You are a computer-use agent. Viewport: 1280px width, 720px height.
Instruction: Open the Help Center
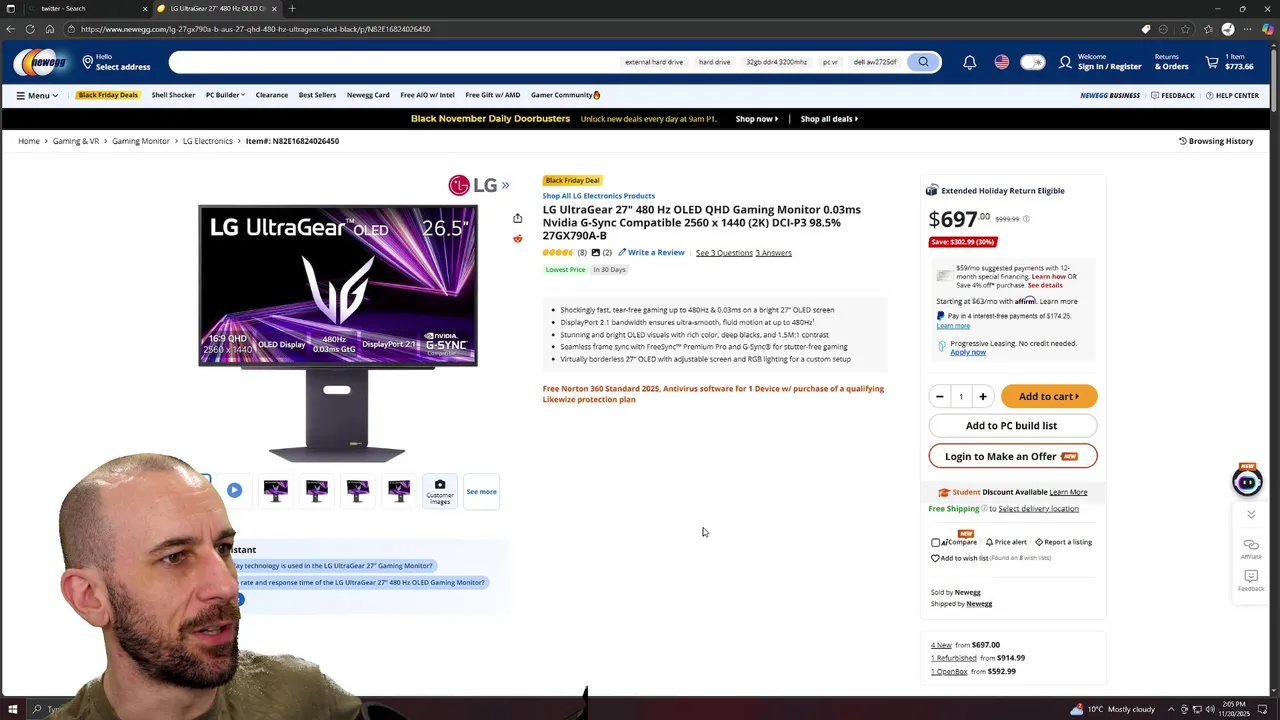(1232, 95)
